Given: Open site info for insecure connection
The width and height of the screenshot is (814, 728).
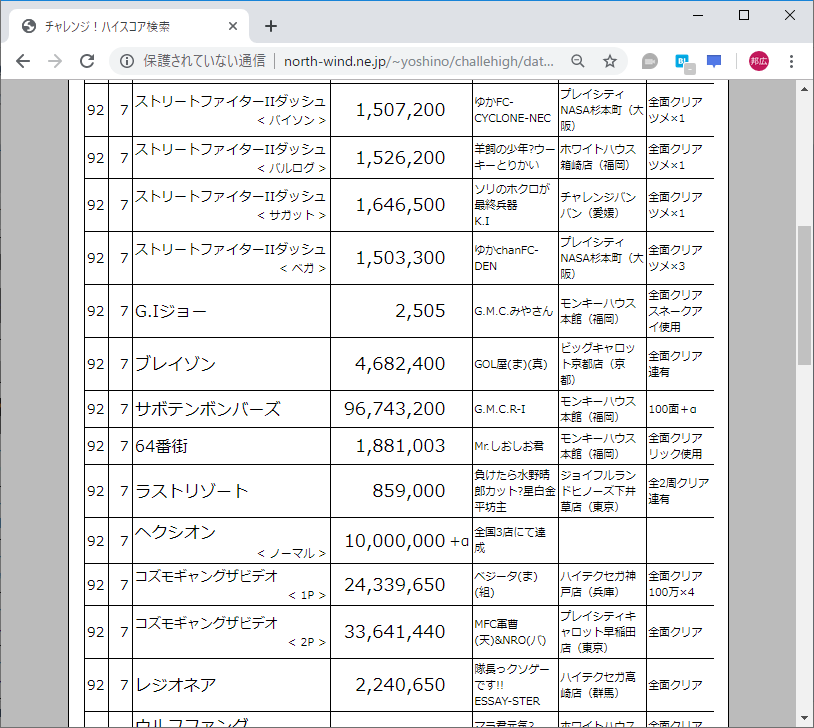Looking at the screenshot, I should point(127,61).
